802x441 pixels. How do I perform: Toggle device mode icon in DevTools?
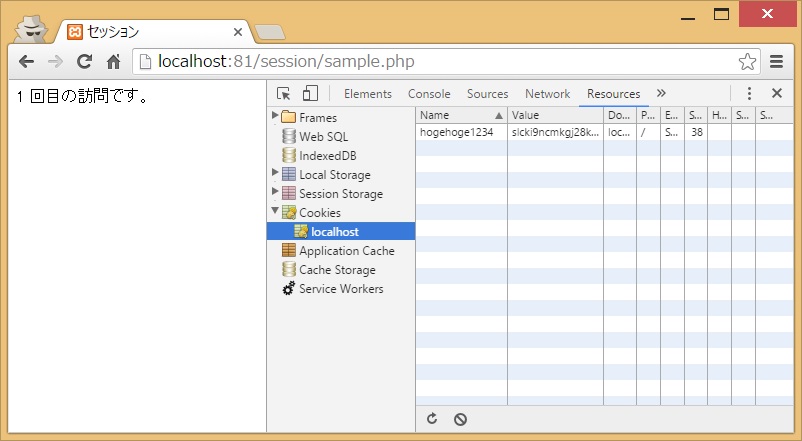(x=310, y=93)
